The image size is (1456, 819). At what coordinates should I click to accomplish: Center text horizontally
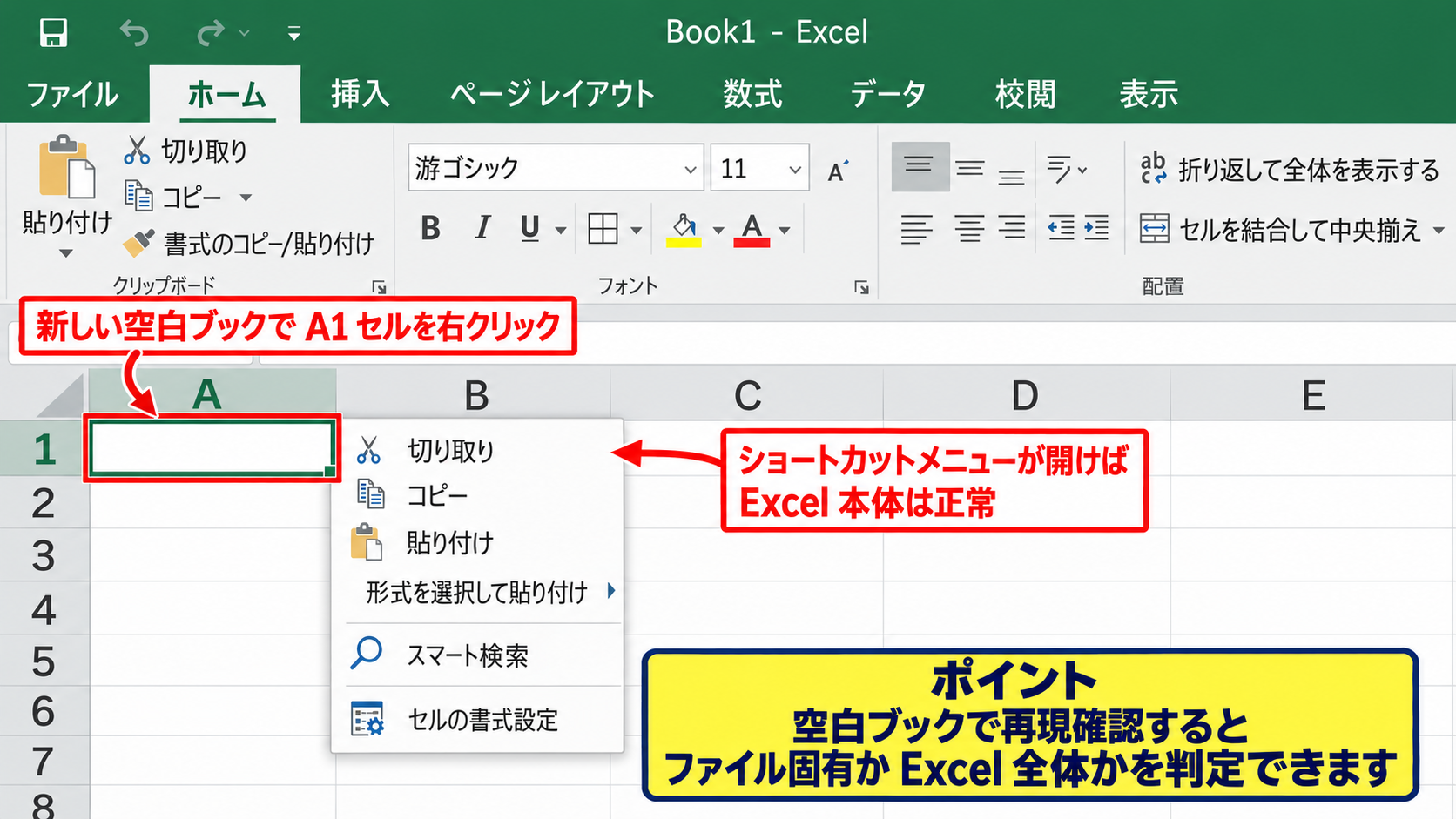(969, 229)
